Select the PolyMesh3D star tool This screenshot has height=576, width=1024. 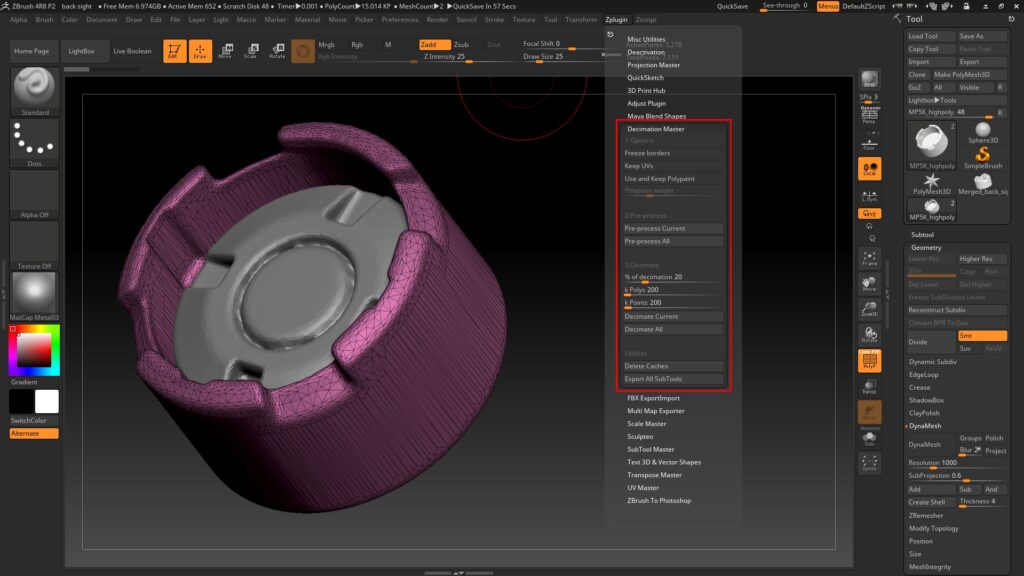[x=932, y=184]
